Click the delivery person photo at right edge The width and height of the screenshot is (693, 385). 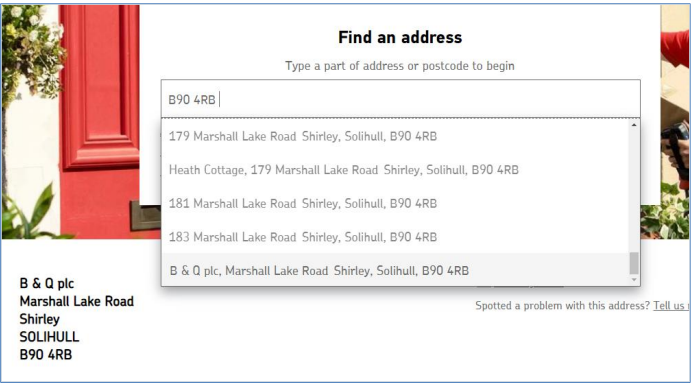click(675, 122)
